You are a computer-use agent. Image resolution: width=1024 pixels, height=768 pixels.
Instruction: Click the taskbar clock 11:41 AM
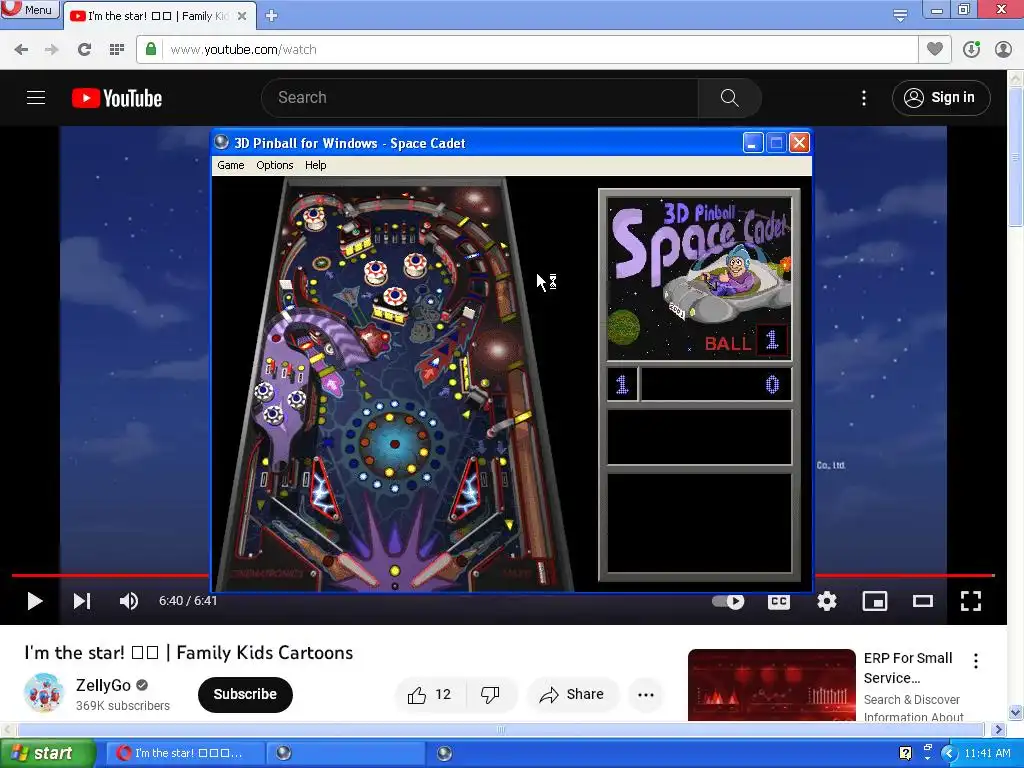tap(987, 753)
